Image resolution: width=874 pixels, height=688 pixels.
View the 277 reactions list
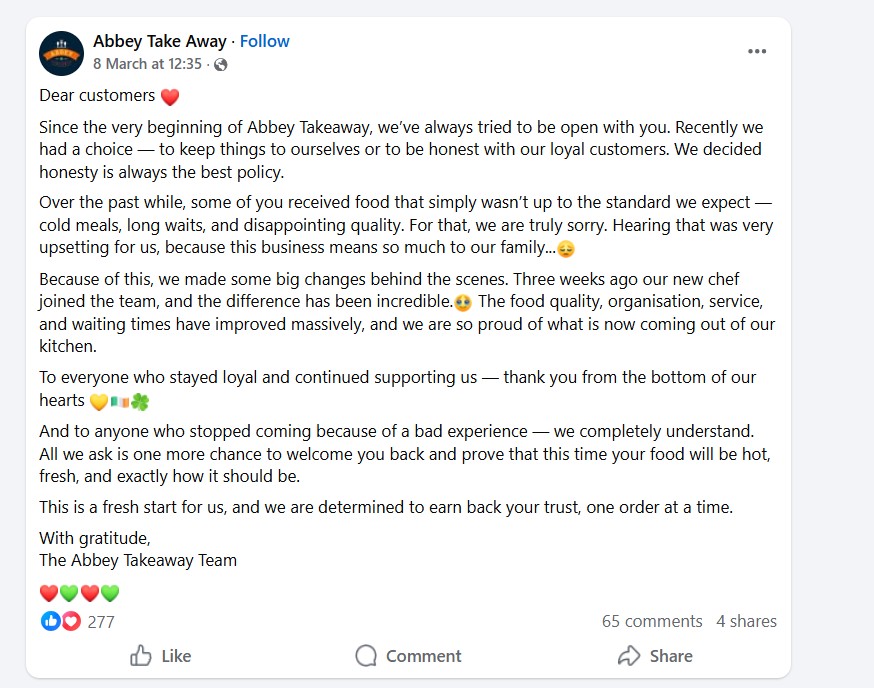(101, 621)
